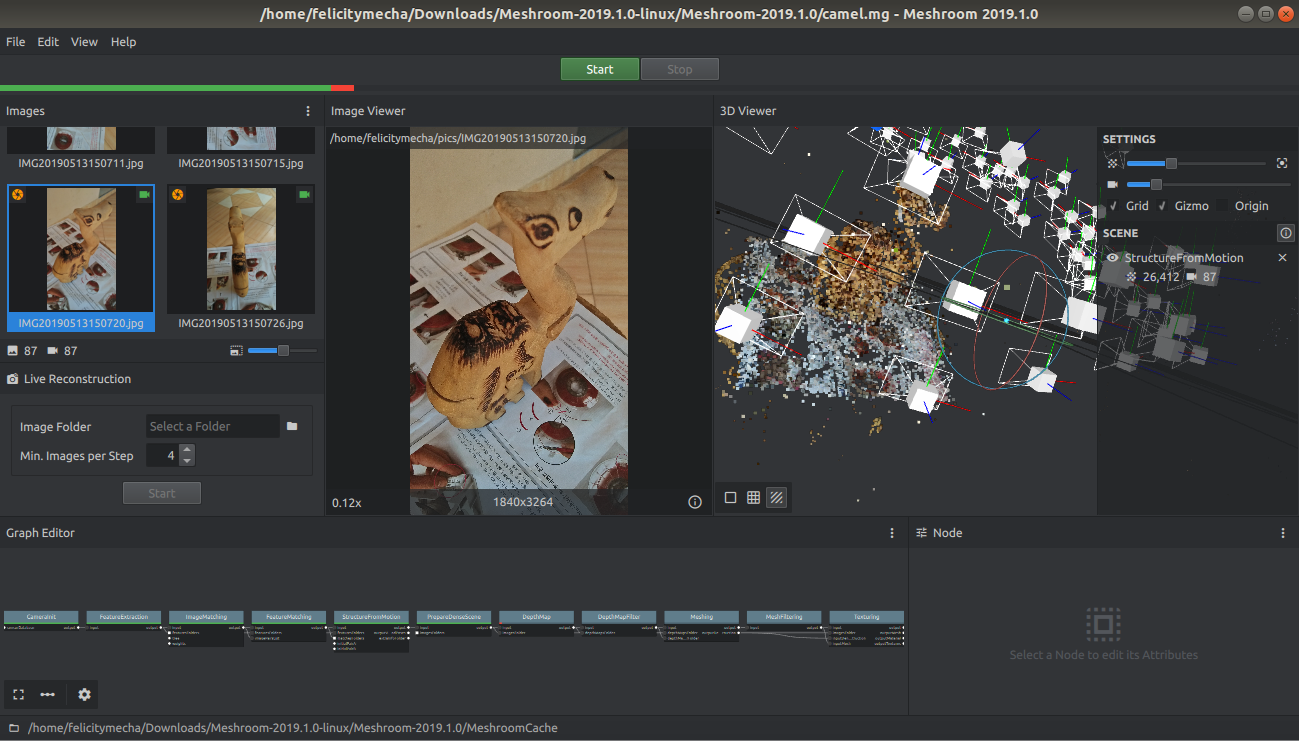Uncheck the Gizmo option
This screenshot has height=741, width=1299.
1163,206
